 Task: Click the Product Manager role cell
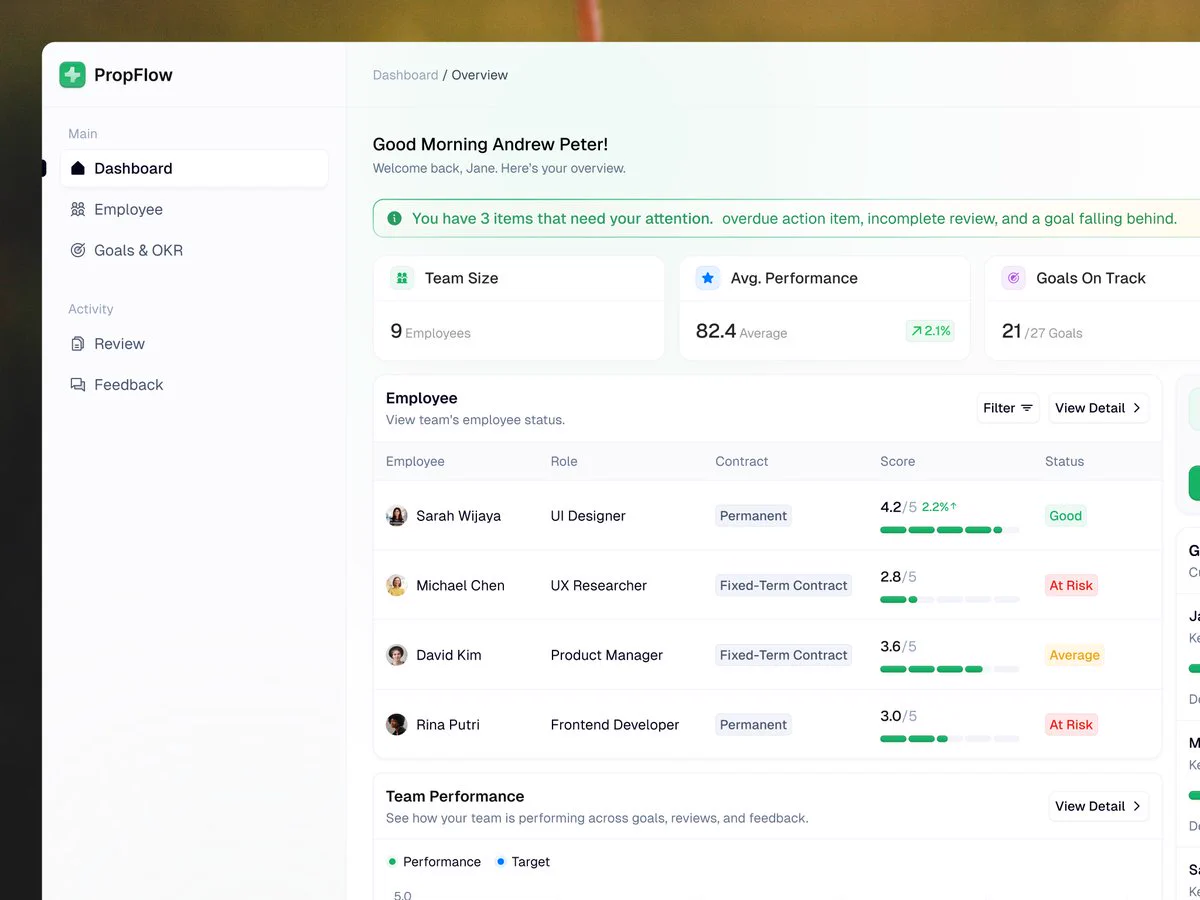point(607,655)
